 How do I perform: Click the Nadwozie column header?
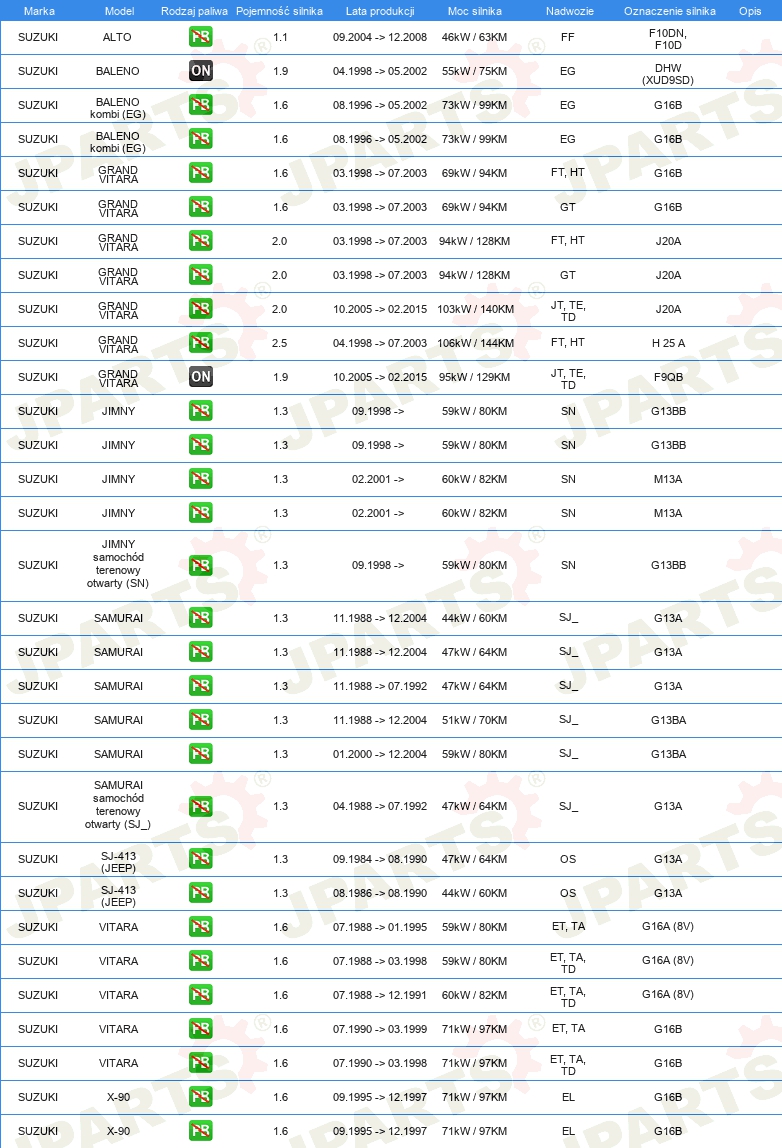point(570,11)
